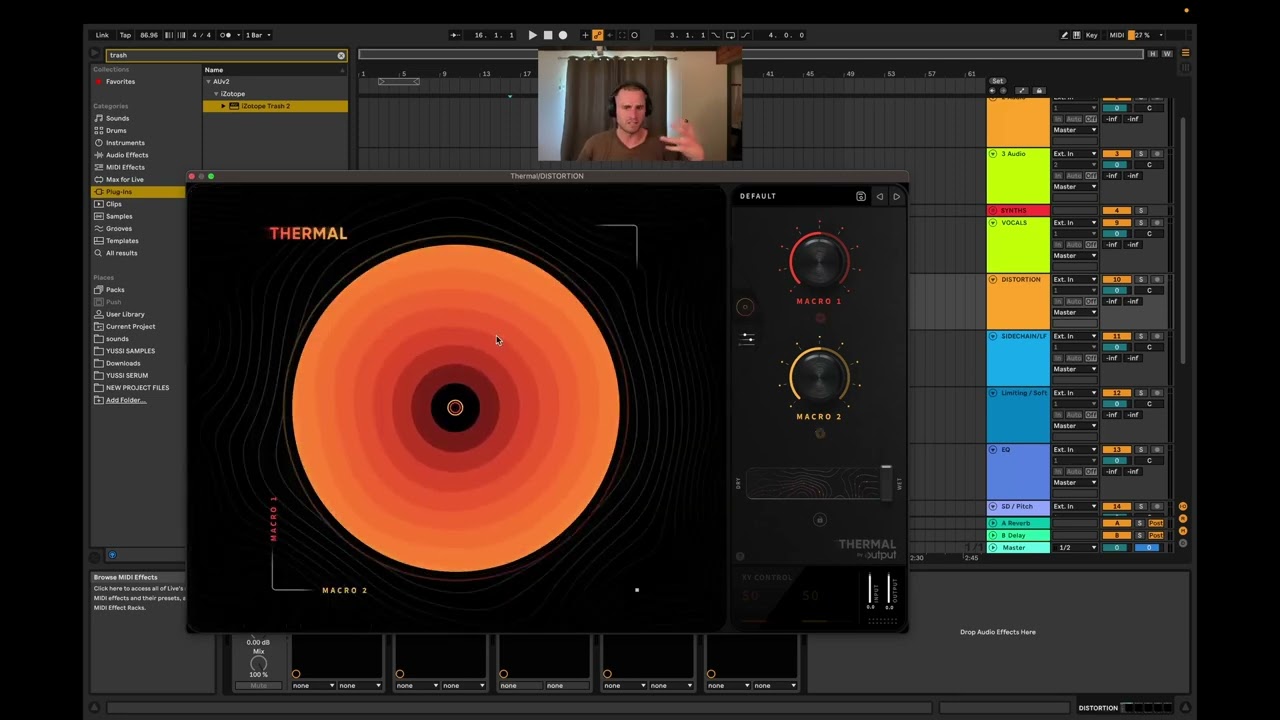Solo the VOCALS track

pyautogui.click(x=1140, y=223)
